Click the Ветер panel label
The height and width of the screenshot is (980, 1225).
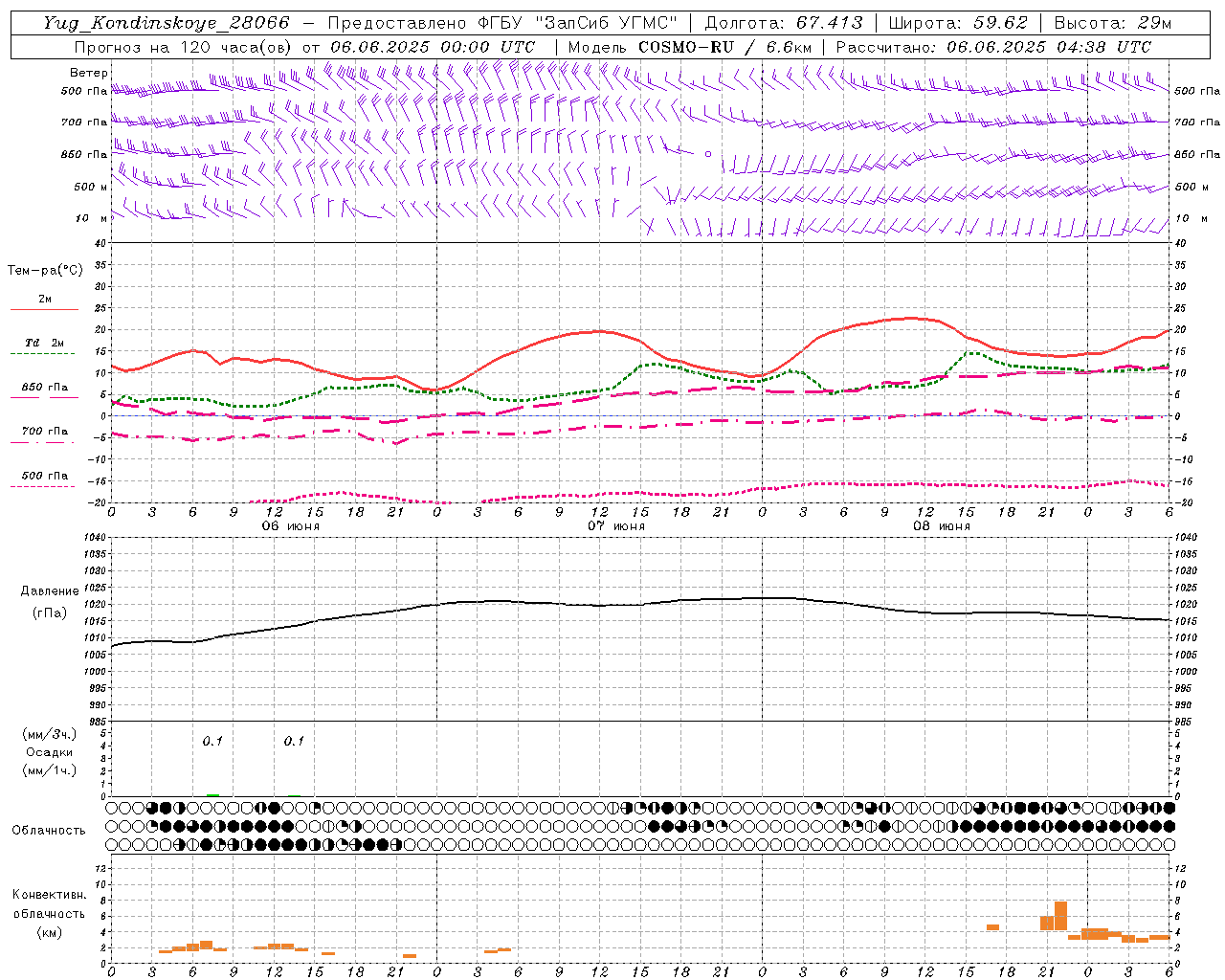pos(89,73)
